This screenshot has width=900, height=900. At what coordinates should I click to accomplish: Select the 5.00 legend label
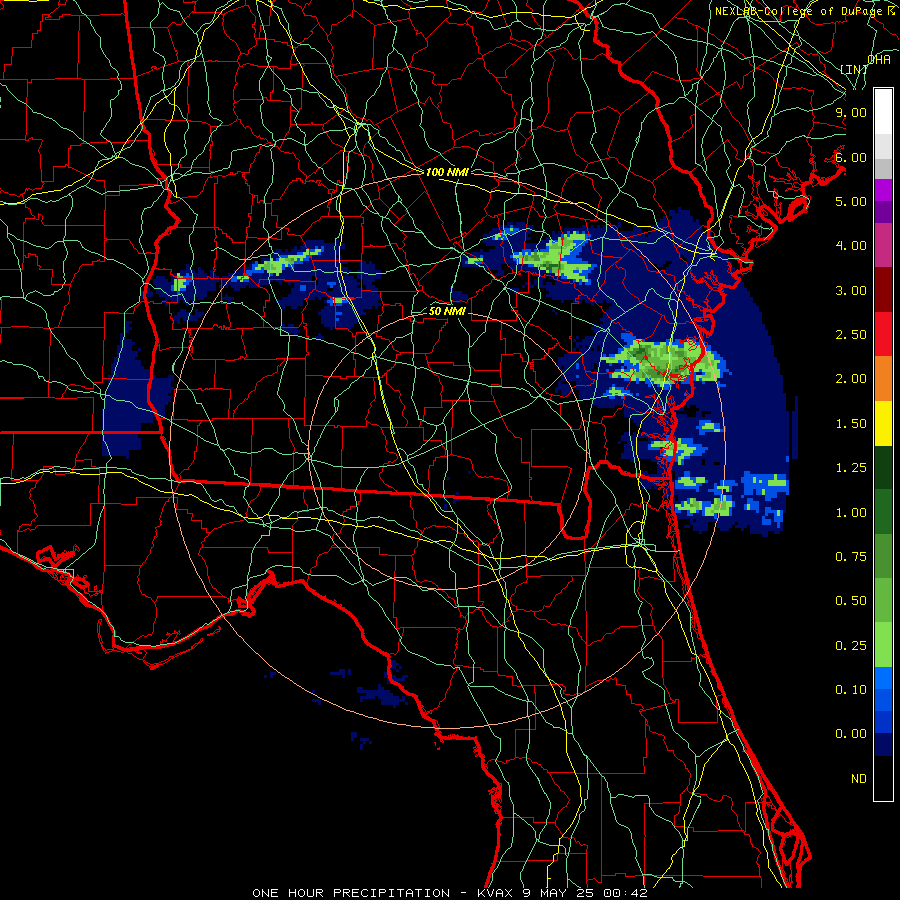(851, 201)
